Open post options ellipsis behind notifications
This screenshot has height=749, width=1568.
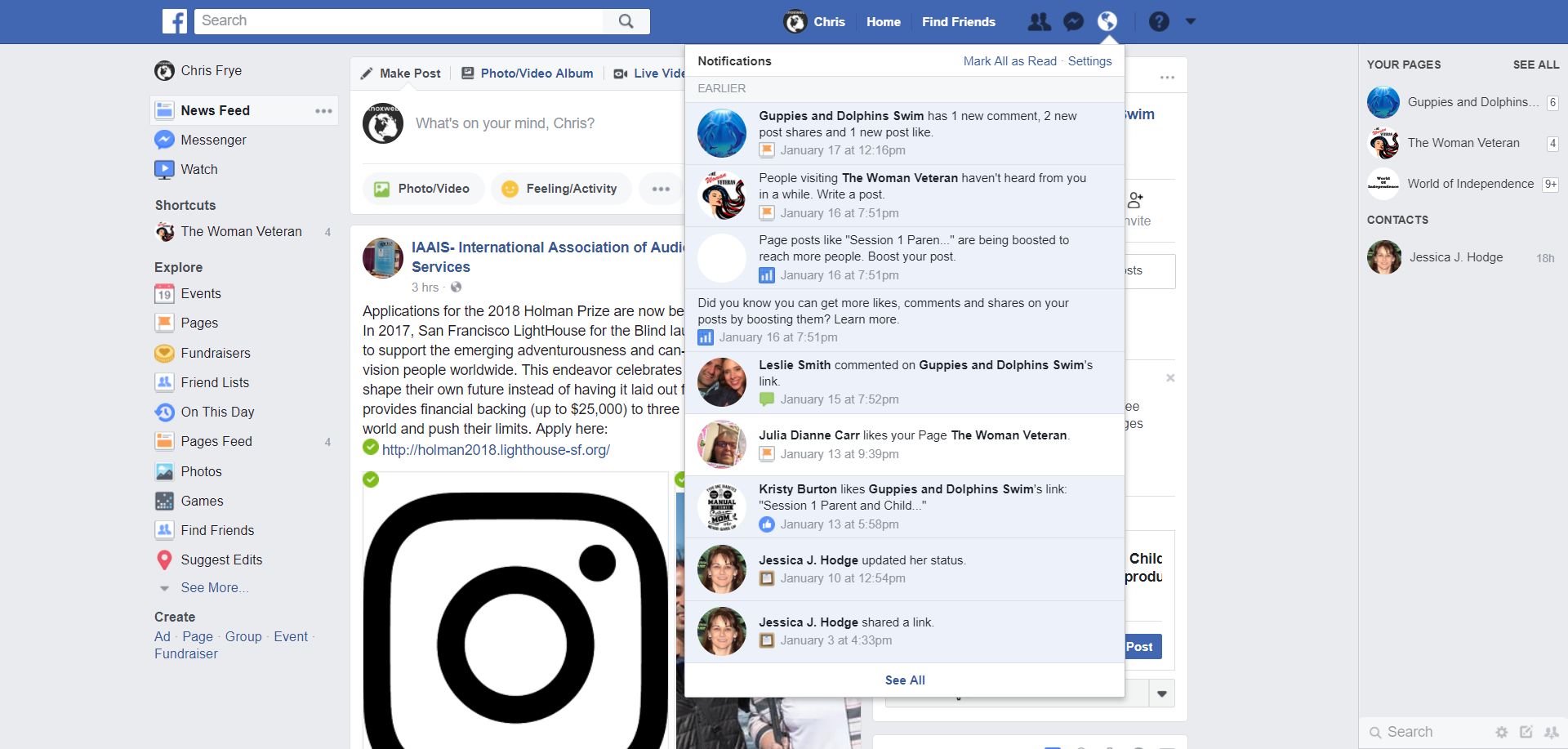tap(1167, 78)
